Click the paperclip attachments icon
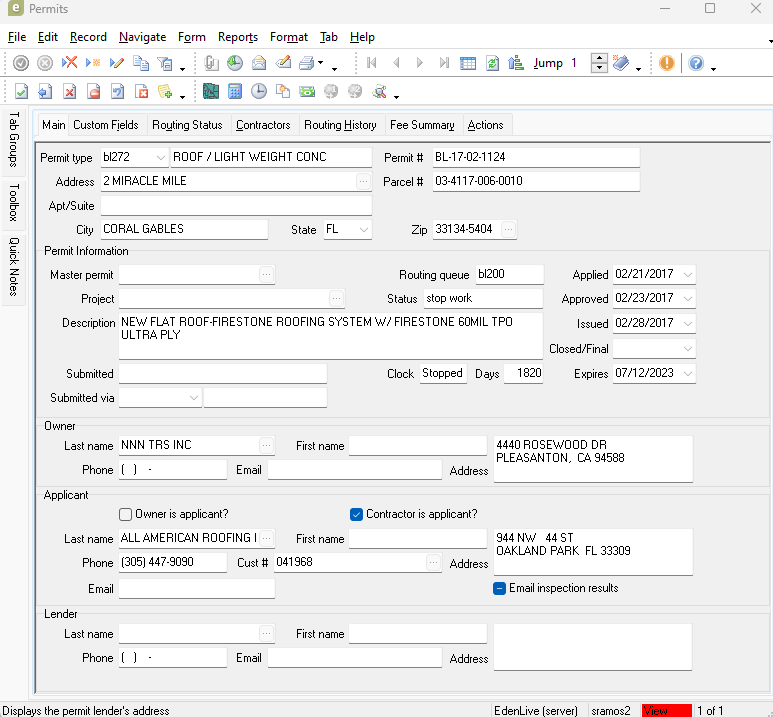773x717 pixels. coord(211,63)
